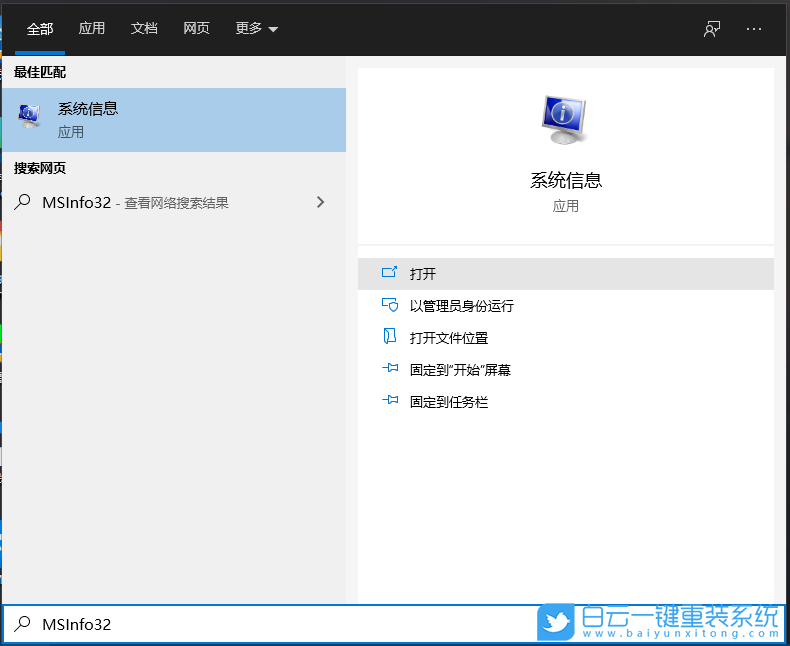This screenshot has width=790, height=646.
Task: Choose 打开文件位置
Action: pos(566,338)
